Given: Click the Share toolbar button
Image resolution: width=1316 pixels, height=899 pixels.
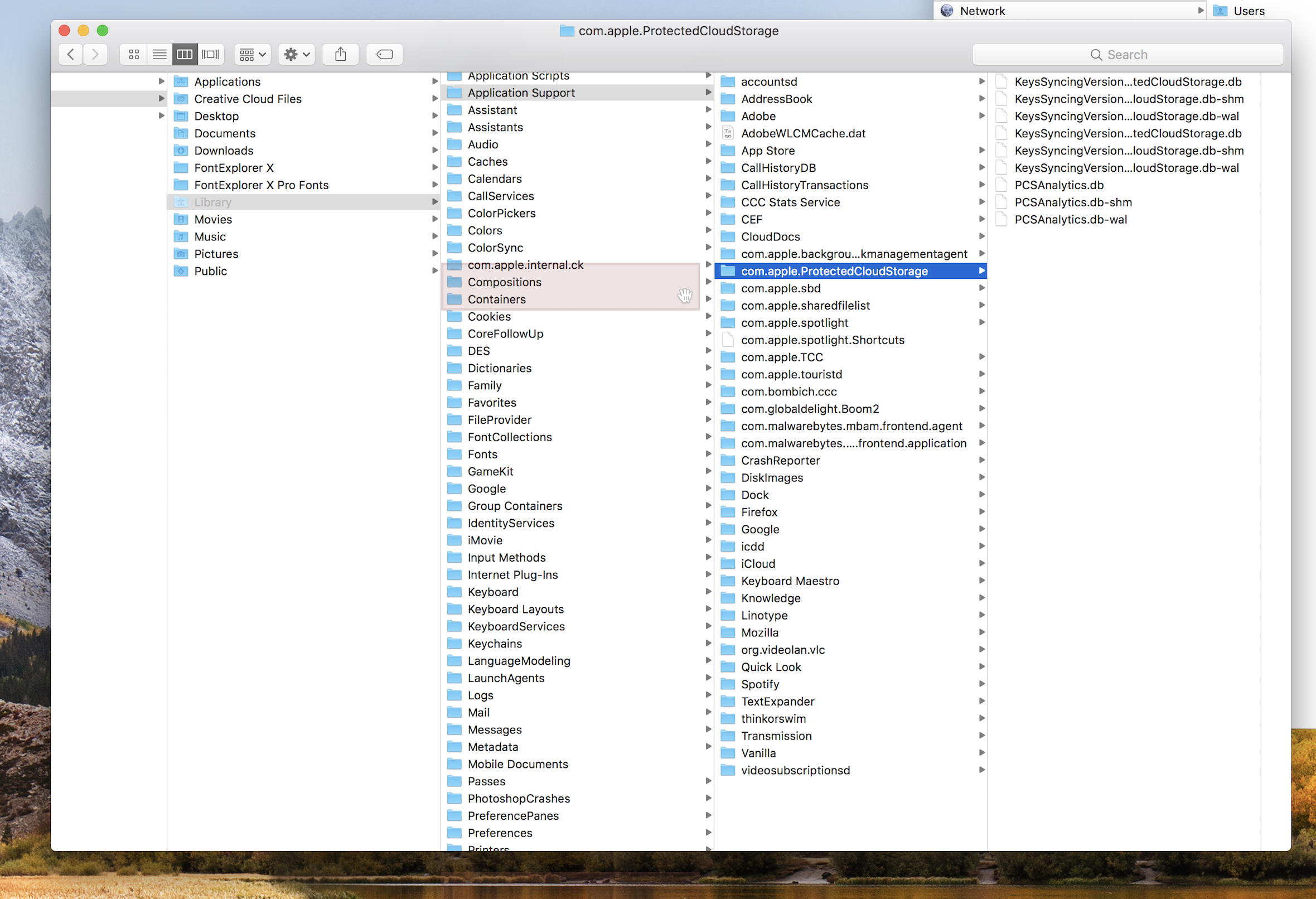Looking at the screenshot, I should (340, 55).
